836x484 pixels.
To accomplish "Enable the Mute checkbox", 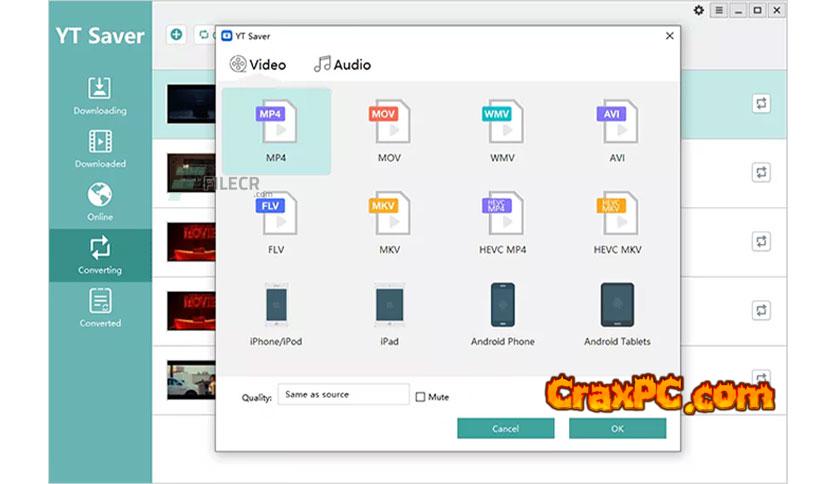I will pyautogui.click(x=421, y=397).
